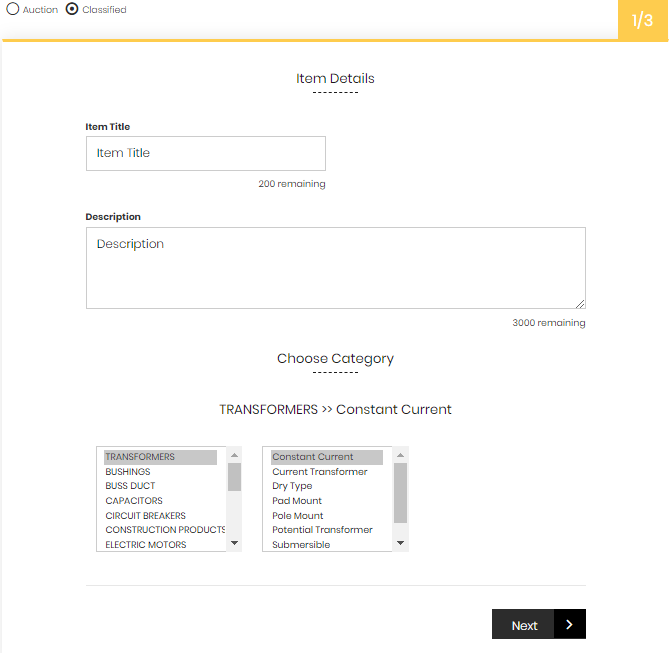669x653 pixels.
Task: Click the Item Title input field
Action: click(x=206, y=153)
